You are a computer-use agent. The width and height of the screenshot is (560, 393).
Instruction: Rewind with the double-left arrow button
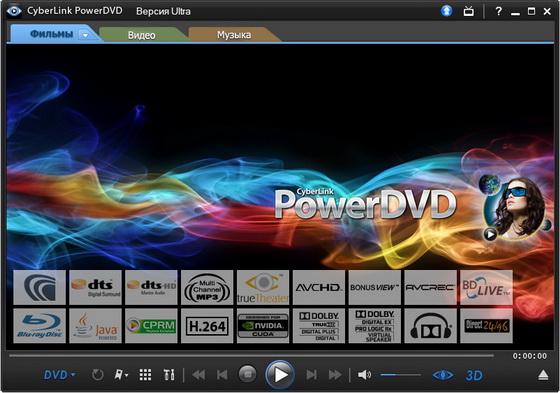(x=199, y=375)
